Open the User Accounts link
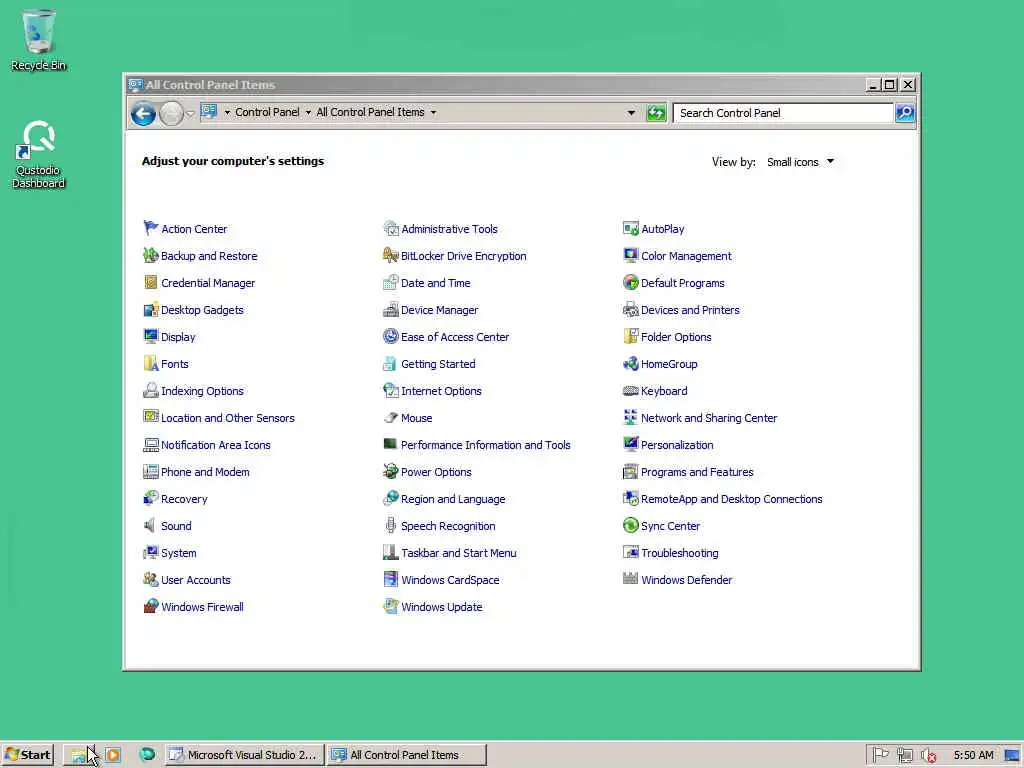Image resolution: width=1024 pixels, height=768 pixels. pyautogui.click(x=196, y=580)
